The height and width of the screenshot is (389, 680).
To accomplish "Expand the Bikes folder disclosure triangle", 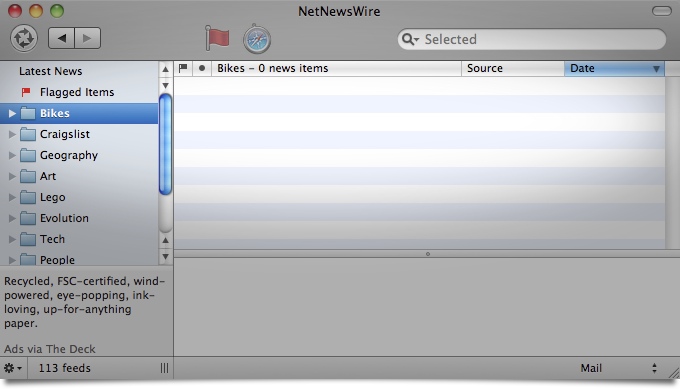I will pos(12,114).
